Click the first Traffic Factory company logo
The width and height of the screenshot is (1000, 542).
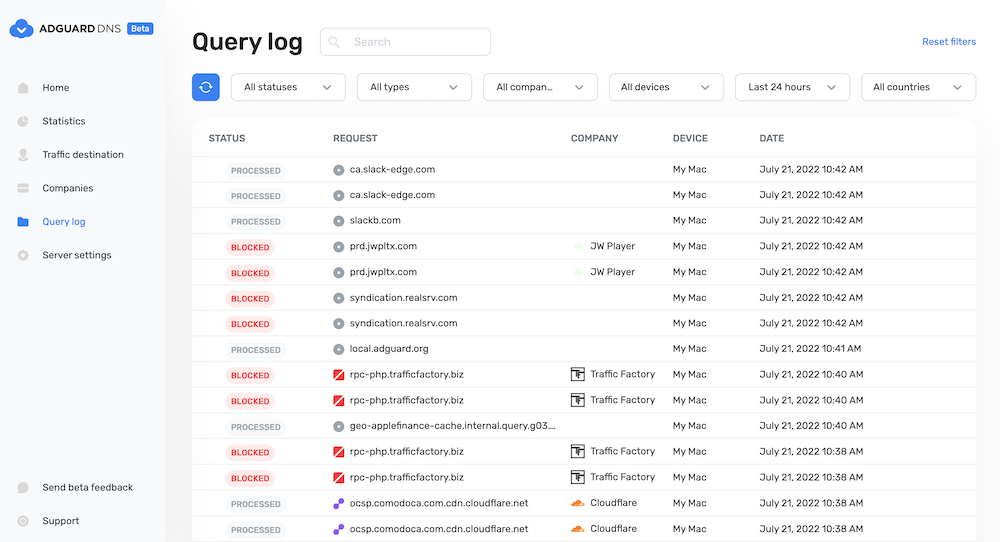coord(577,374)
